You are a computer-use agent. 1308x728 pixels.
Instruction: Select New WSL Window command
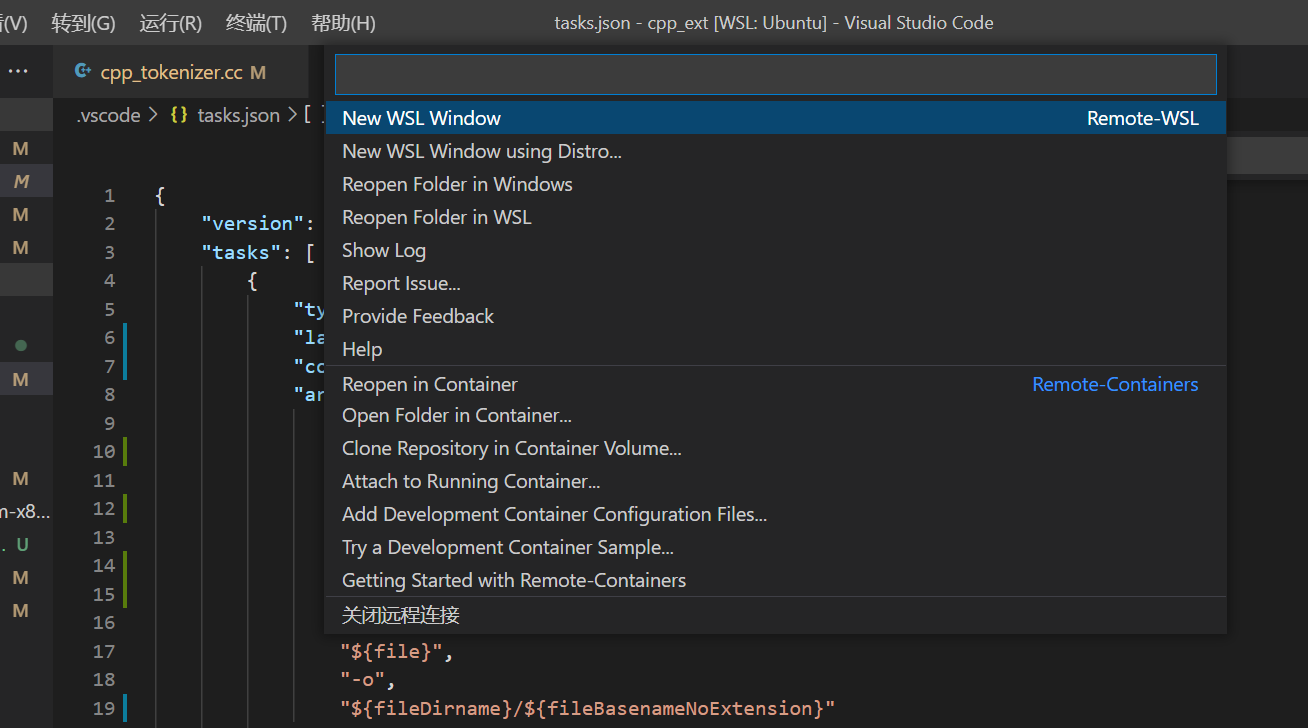[x=421, y=118]
